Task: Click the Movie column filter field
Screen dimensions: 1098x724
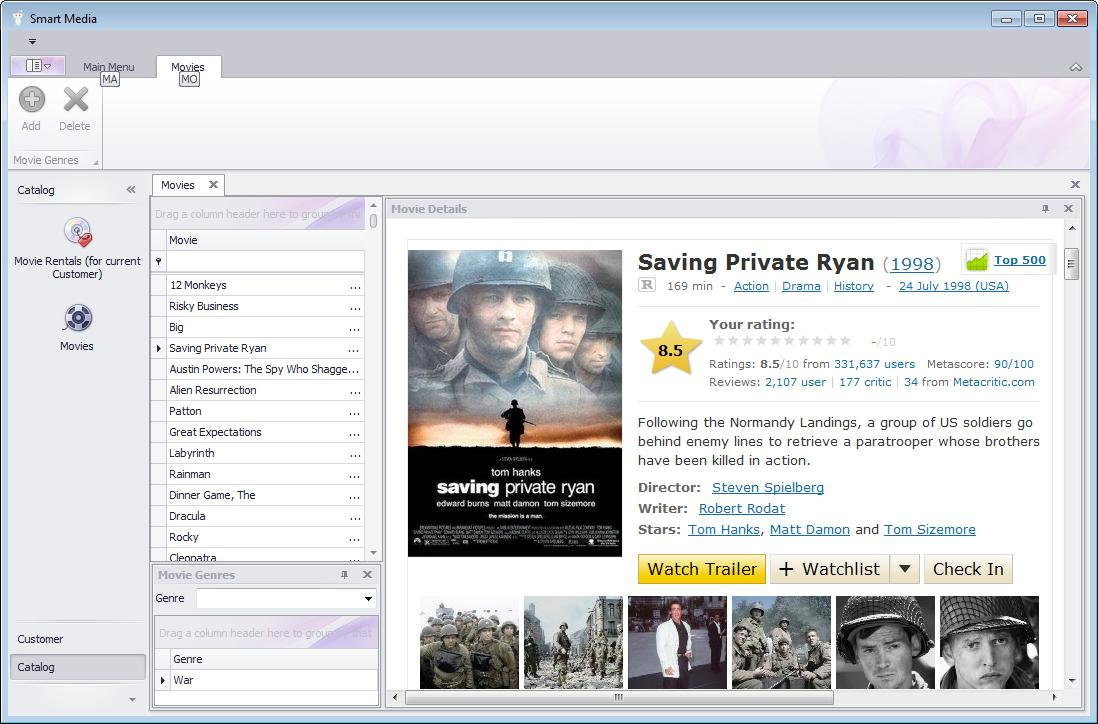Action: [265, 261]
